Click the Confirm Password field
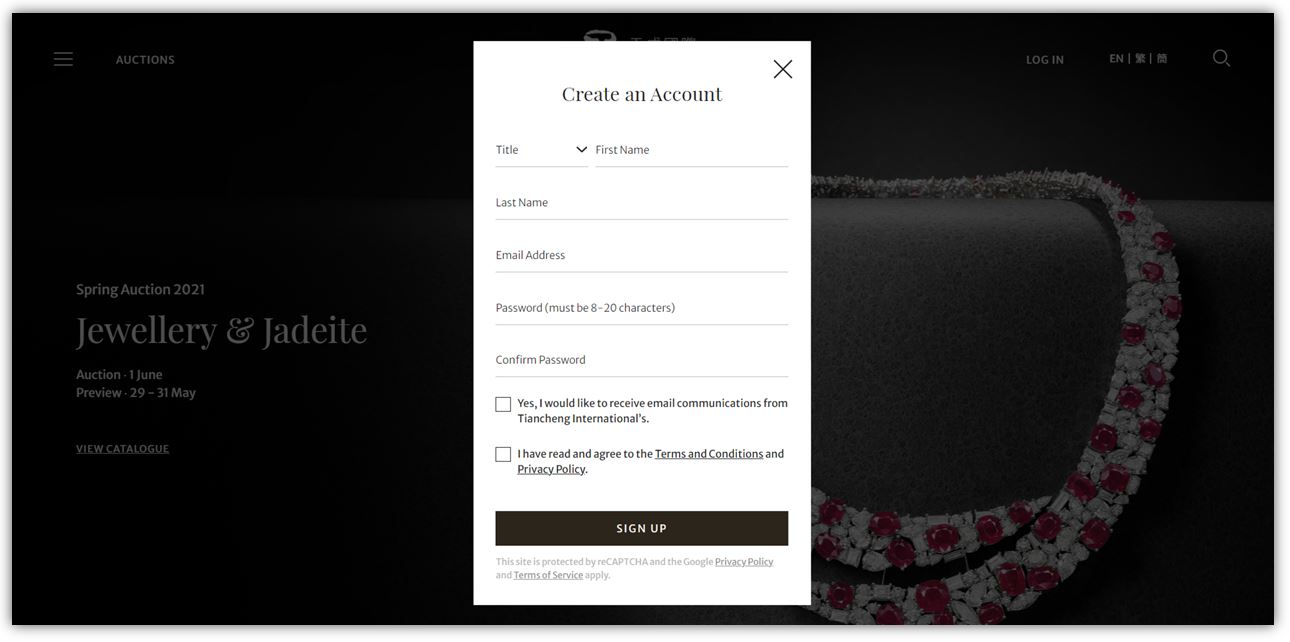1290x642 pixels. coord(642,360)
